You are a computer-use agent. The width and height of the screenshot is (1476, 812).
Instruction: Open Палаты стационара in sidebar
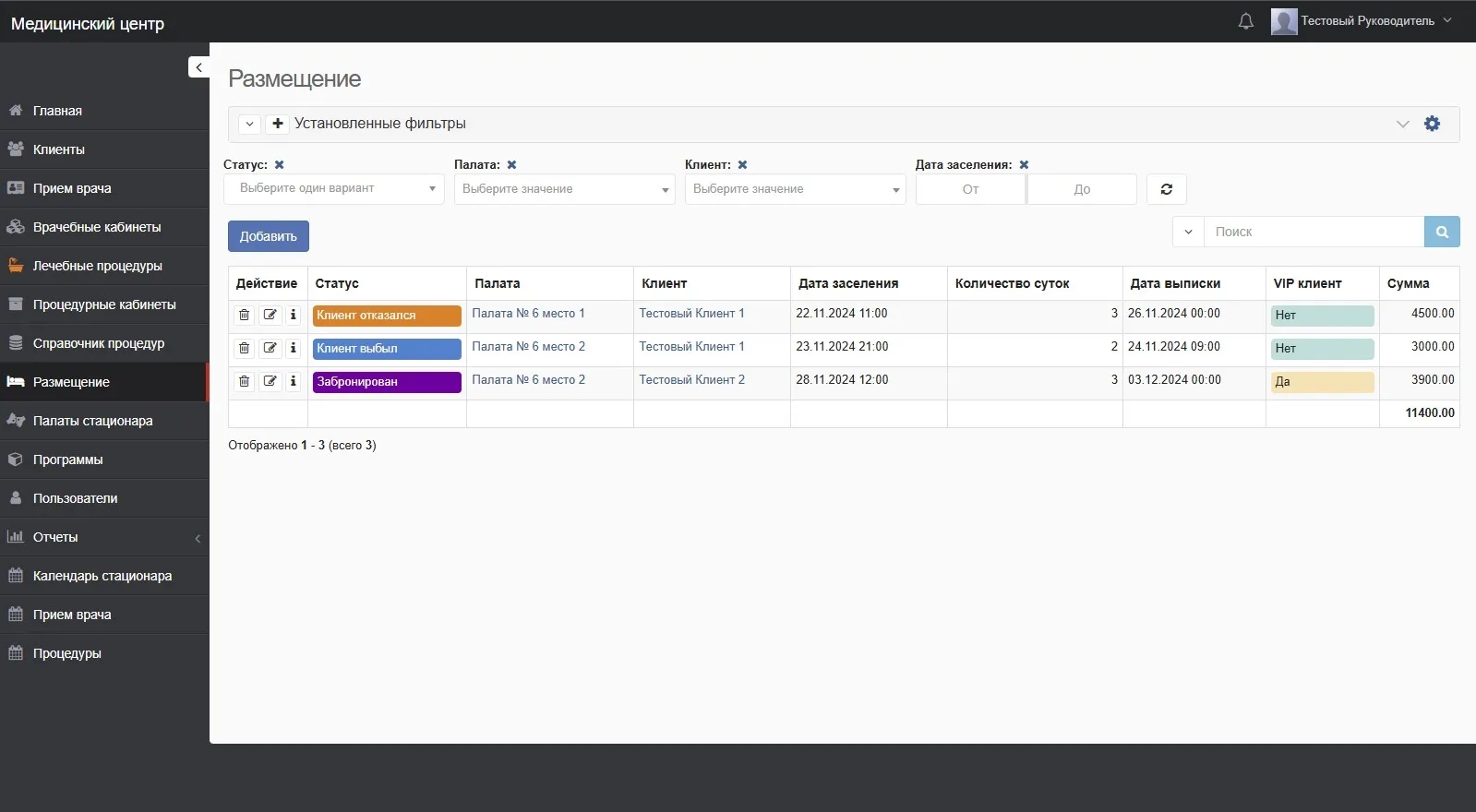pyautogui.click(x=92, y=421)
